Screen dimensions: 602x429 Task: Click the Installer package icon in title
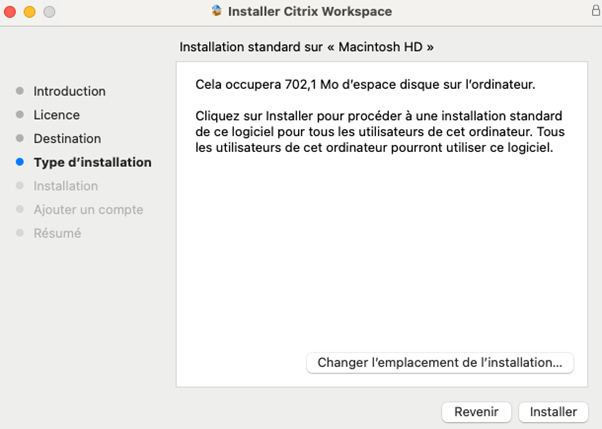coord(217,11)
